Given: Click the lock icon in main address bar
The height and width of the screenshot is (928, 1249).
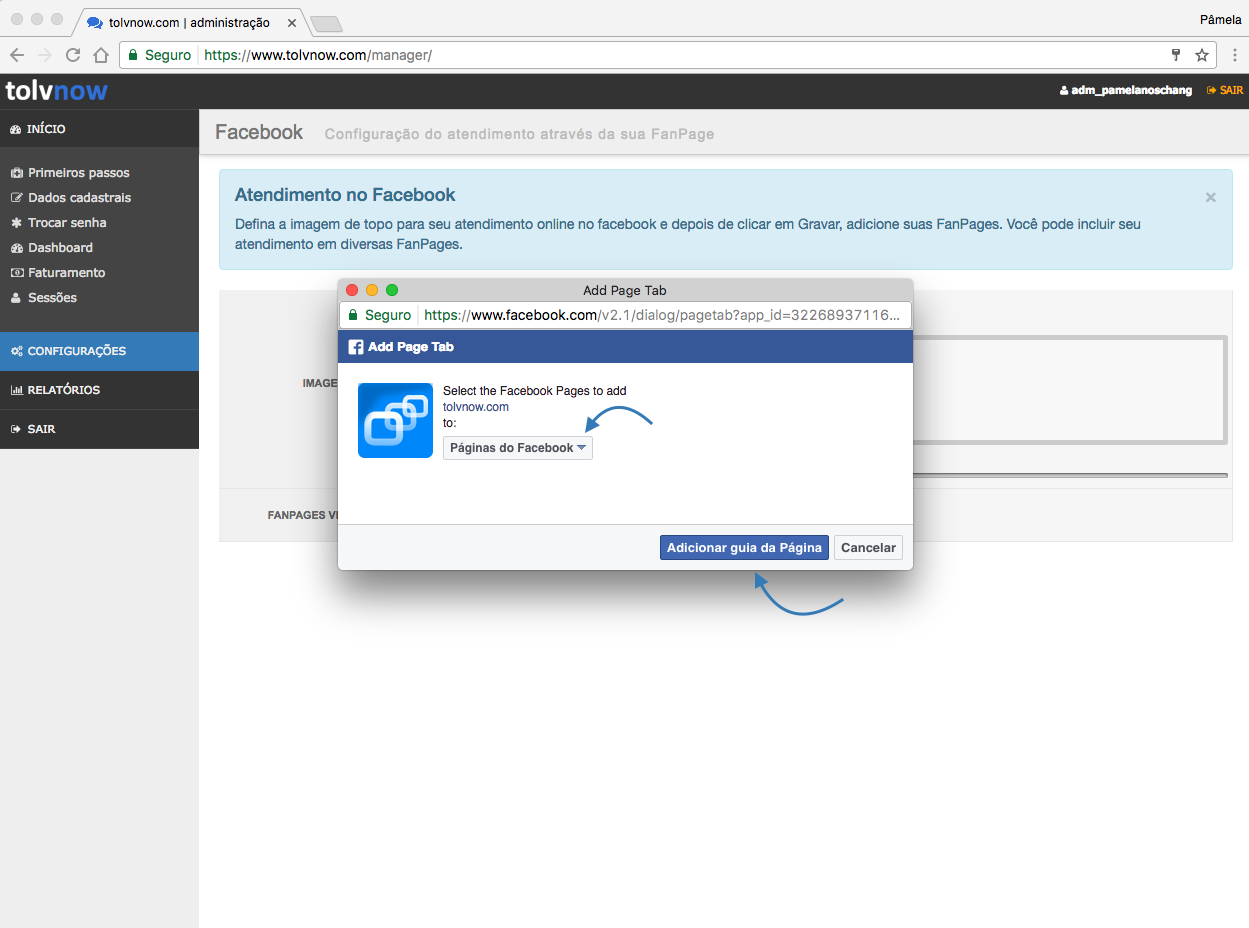Looking at the screenshot, I should point(133,55).
